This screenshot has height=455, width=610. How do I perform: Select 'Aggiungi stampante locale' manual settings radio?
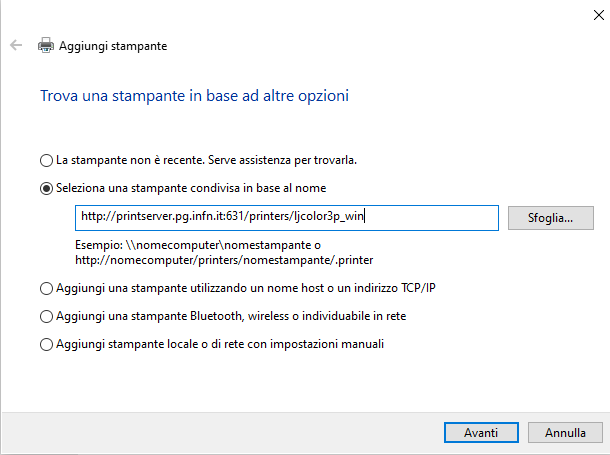(46, 345)
